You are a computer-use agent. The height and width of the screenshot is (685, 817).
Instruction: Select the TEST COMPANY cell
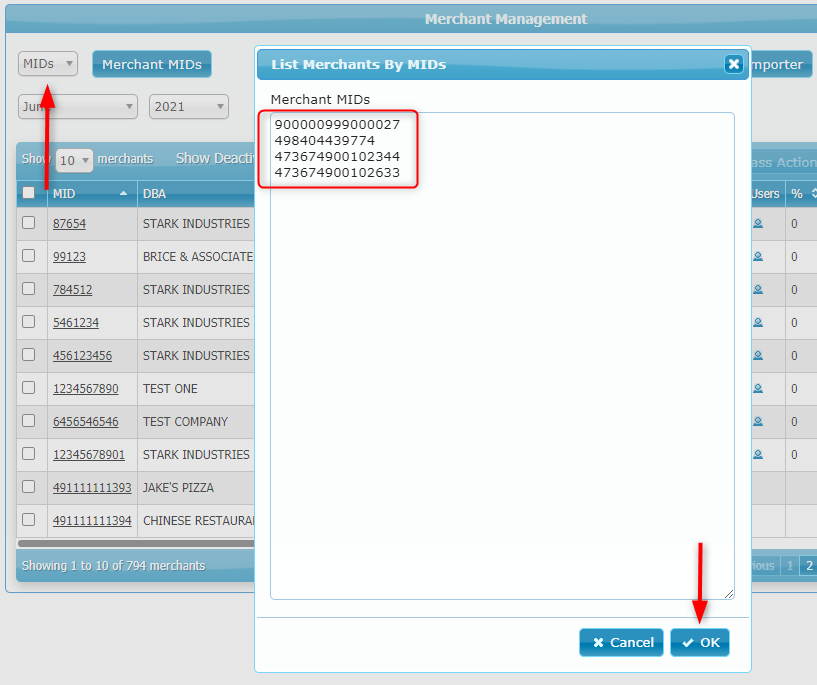pyautogui.click(x=196, y=422)
